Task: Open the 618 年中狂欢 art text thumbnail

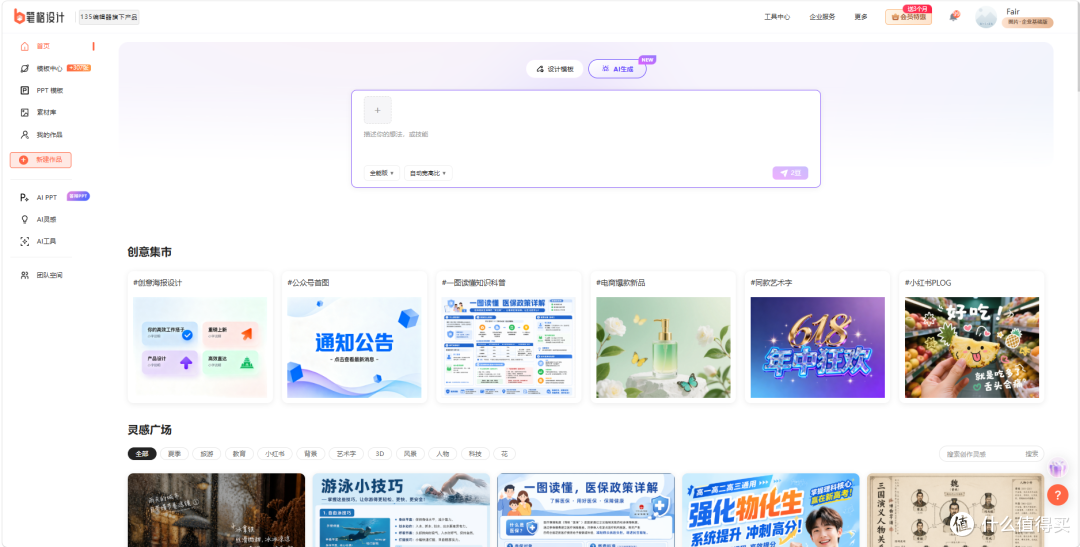Action: click(818, 347)
